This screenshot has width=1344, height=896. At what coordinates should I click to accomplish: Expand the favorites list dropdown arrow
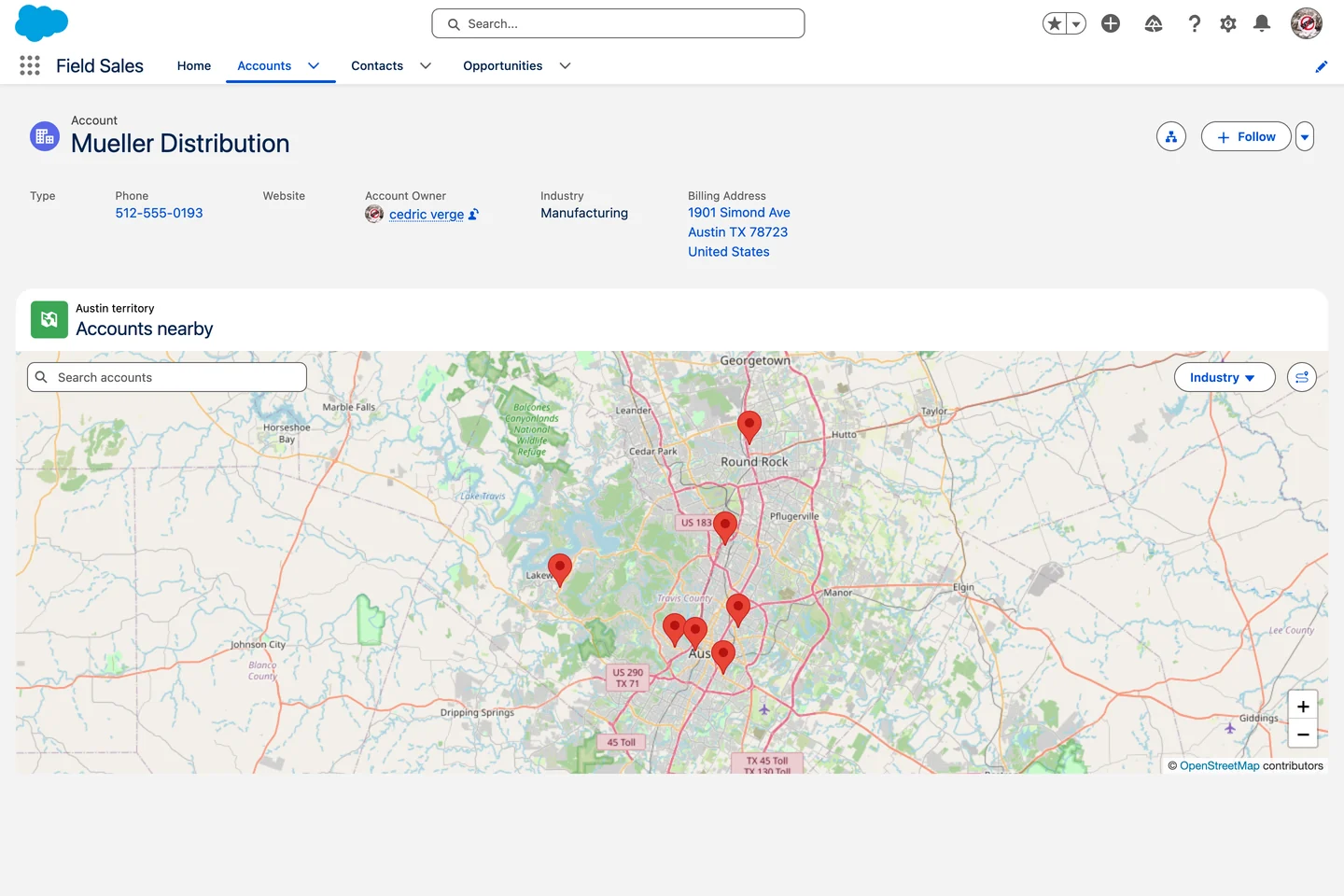1076,24
